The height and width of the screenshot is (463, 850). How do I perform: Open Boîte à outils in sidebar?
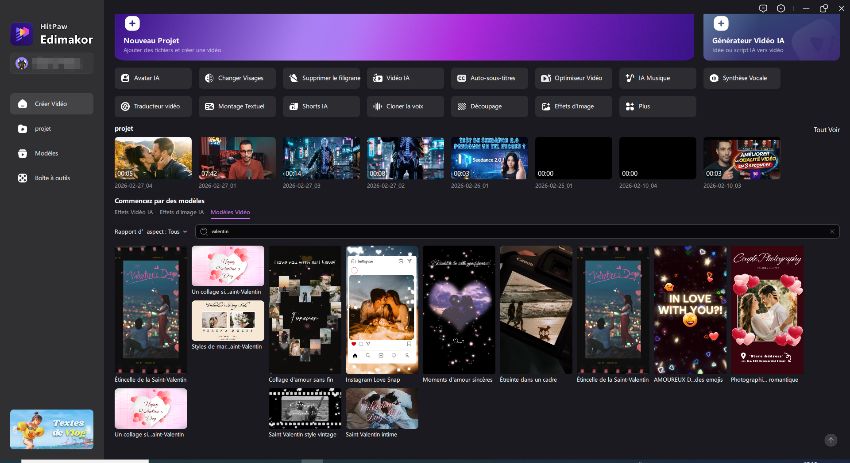pyautogui.click(x=51, y=178)
